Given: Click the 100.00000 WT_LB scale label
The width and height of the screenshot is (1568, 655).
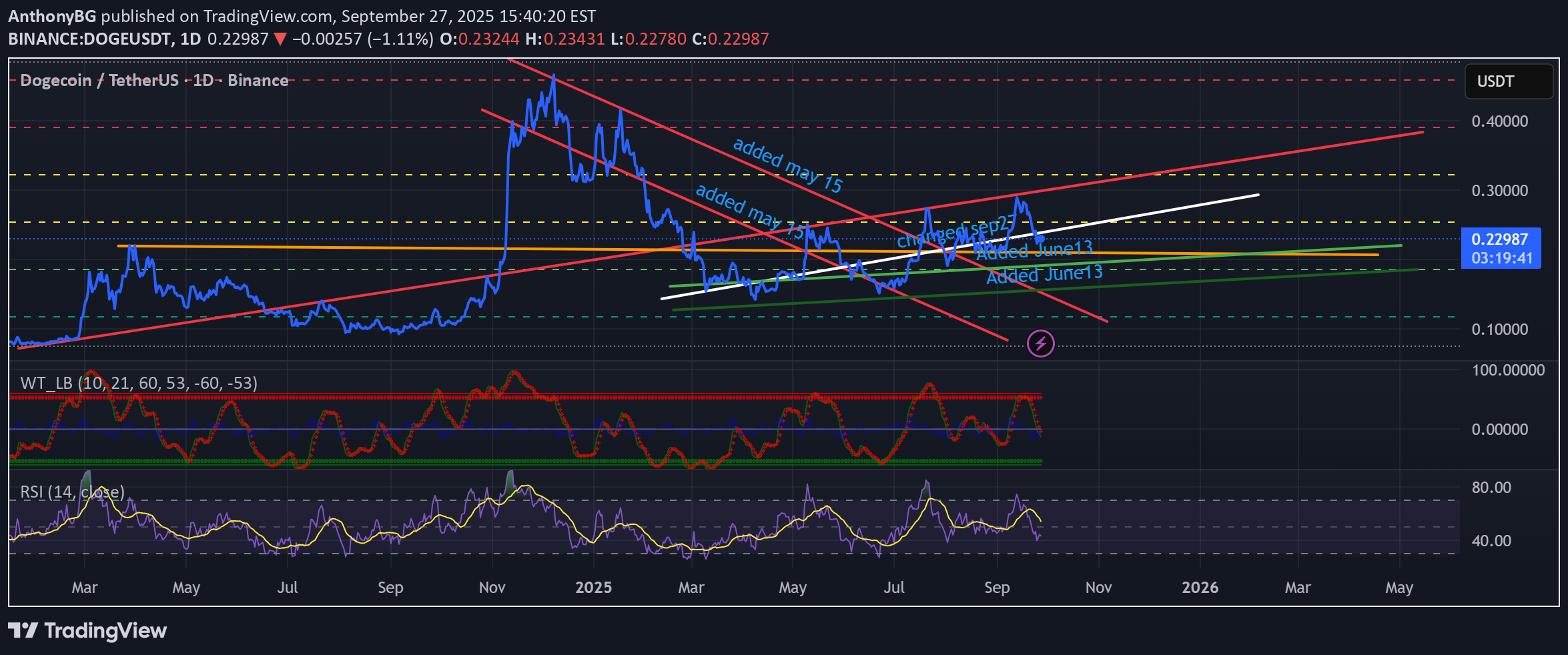Looking at the screenshot, I should click(1508, 370).
